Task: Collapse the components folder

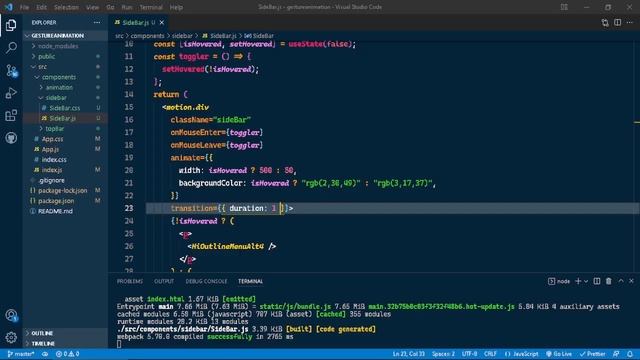Action: tap(65, 77)
